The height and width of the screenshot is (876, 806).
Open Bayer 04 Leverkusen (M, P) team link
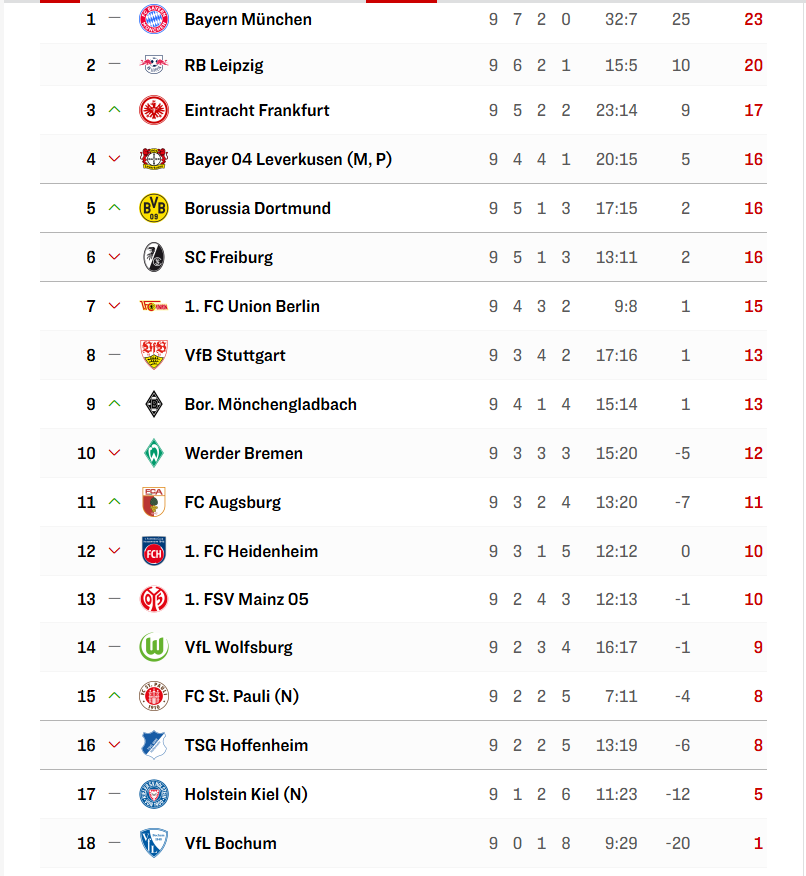[x=288, y=159]
